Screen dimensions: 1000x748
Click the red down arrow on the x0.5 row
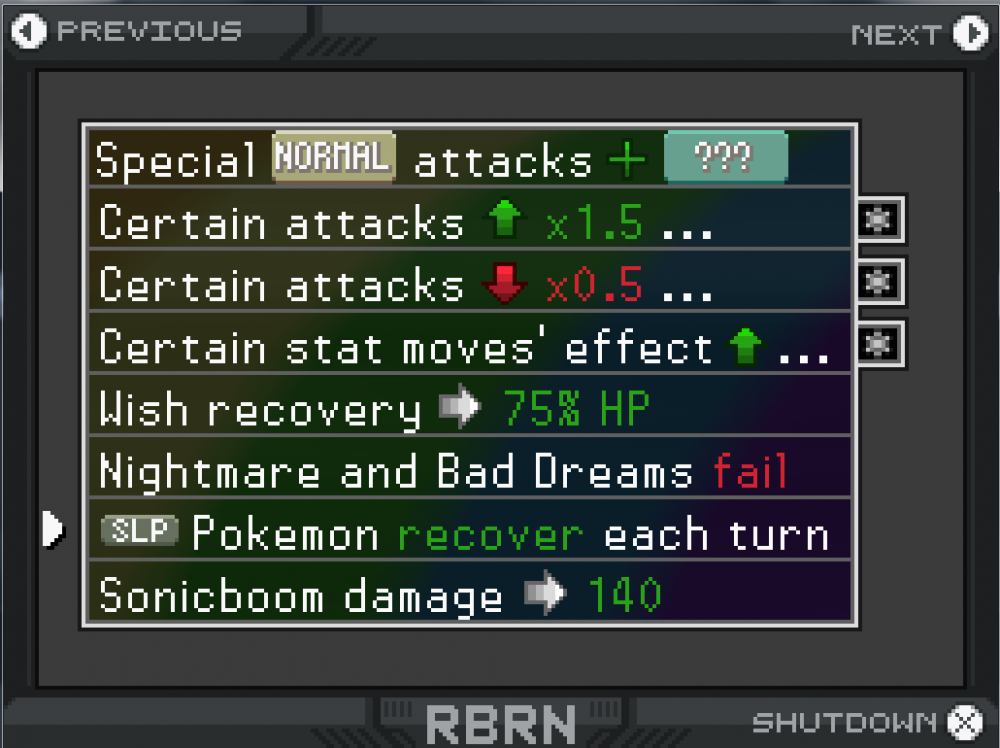tap(504, 283)
